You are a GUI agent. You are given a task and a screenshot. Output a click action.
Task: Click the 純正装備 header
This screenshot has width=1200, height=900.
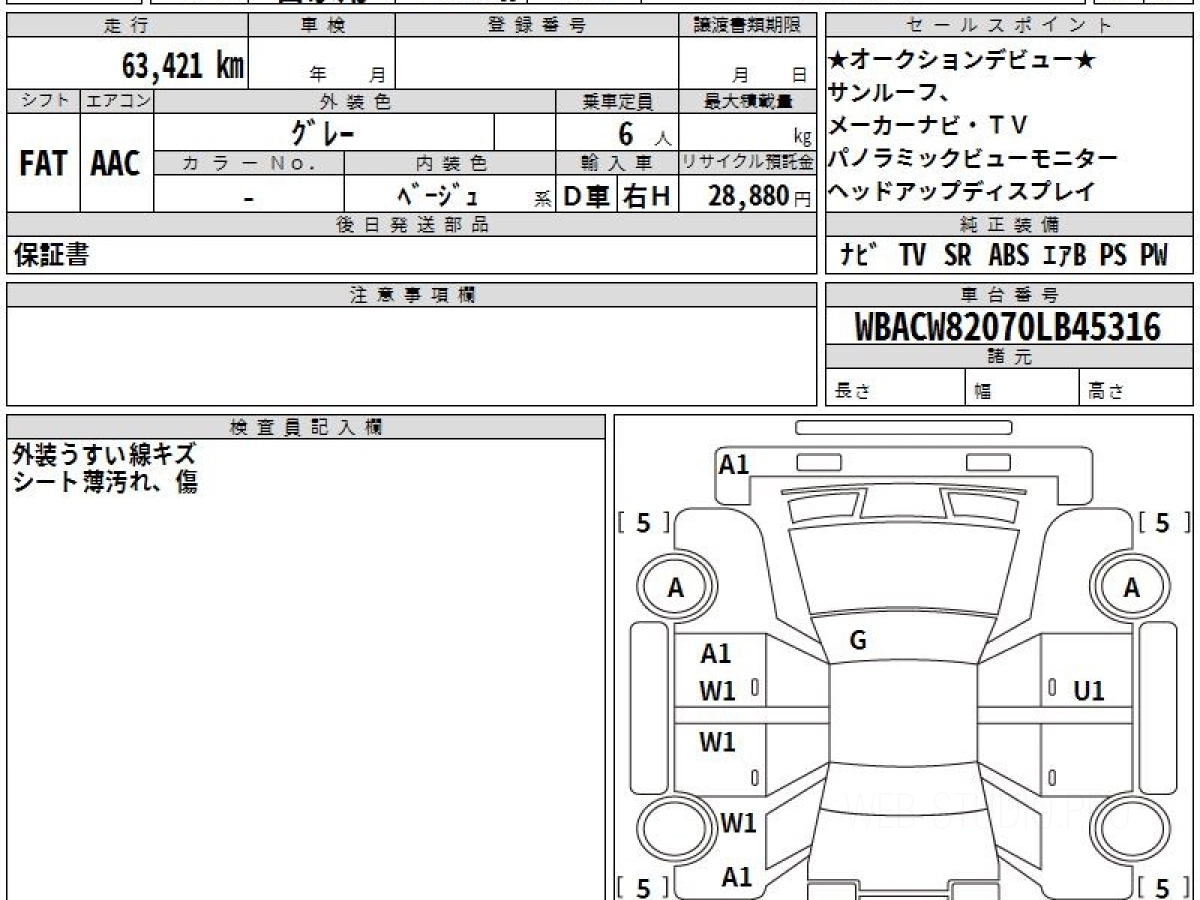coord(1010,224)
